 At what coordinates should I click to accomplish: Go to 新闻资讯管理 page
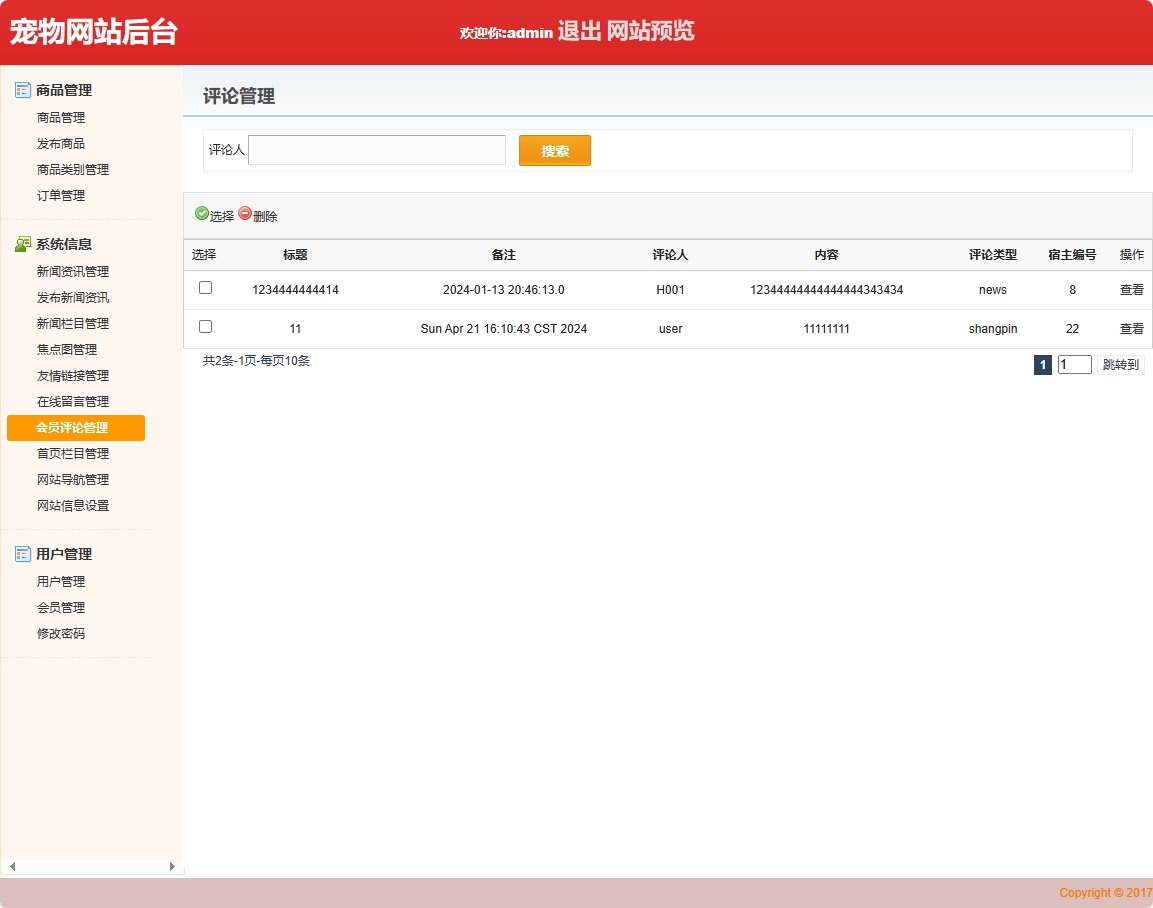coord(73,272)
